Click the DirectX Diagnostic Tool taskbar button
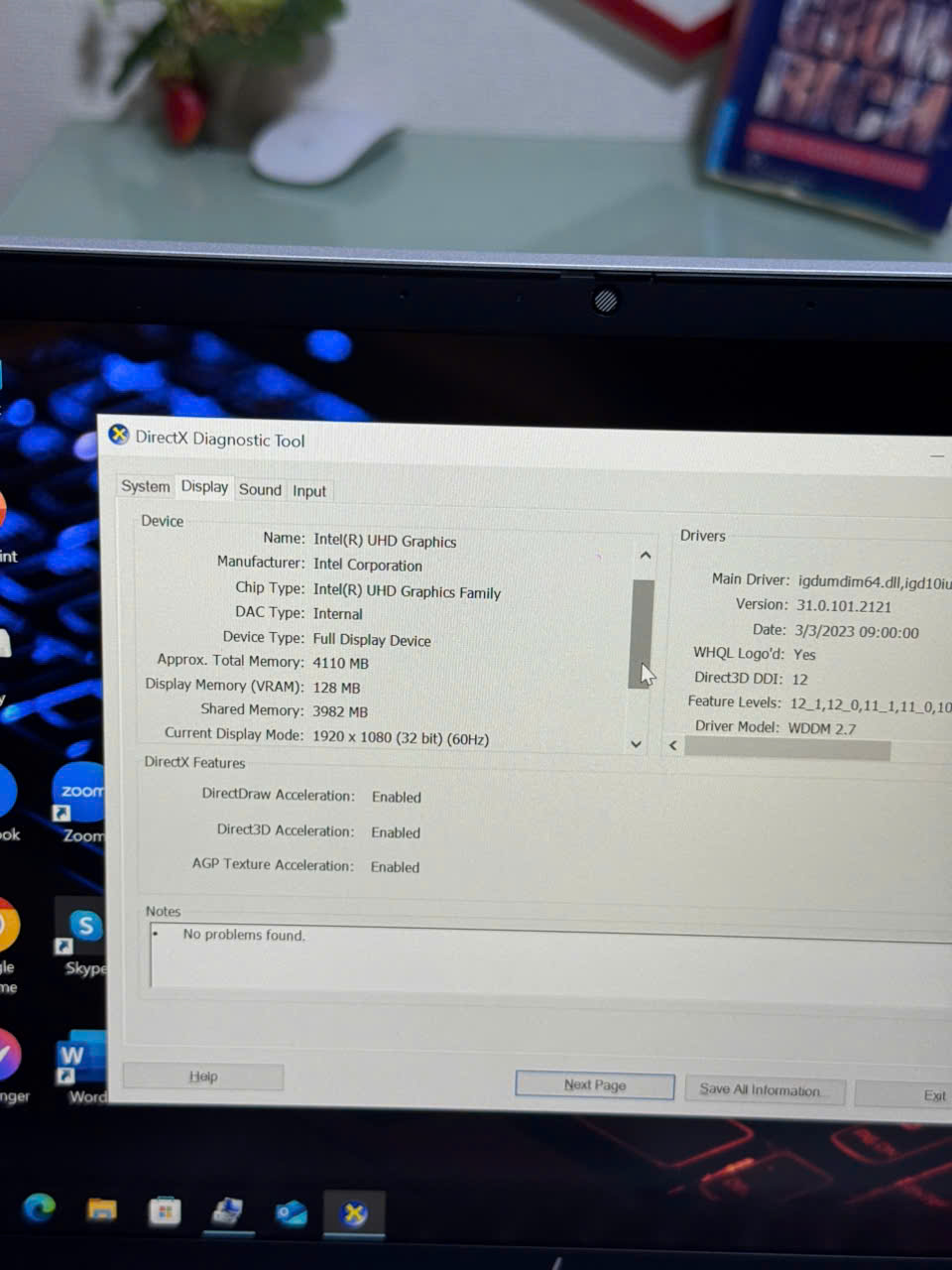This screenshot has width=952, height=1270. tap(354, 1213)
